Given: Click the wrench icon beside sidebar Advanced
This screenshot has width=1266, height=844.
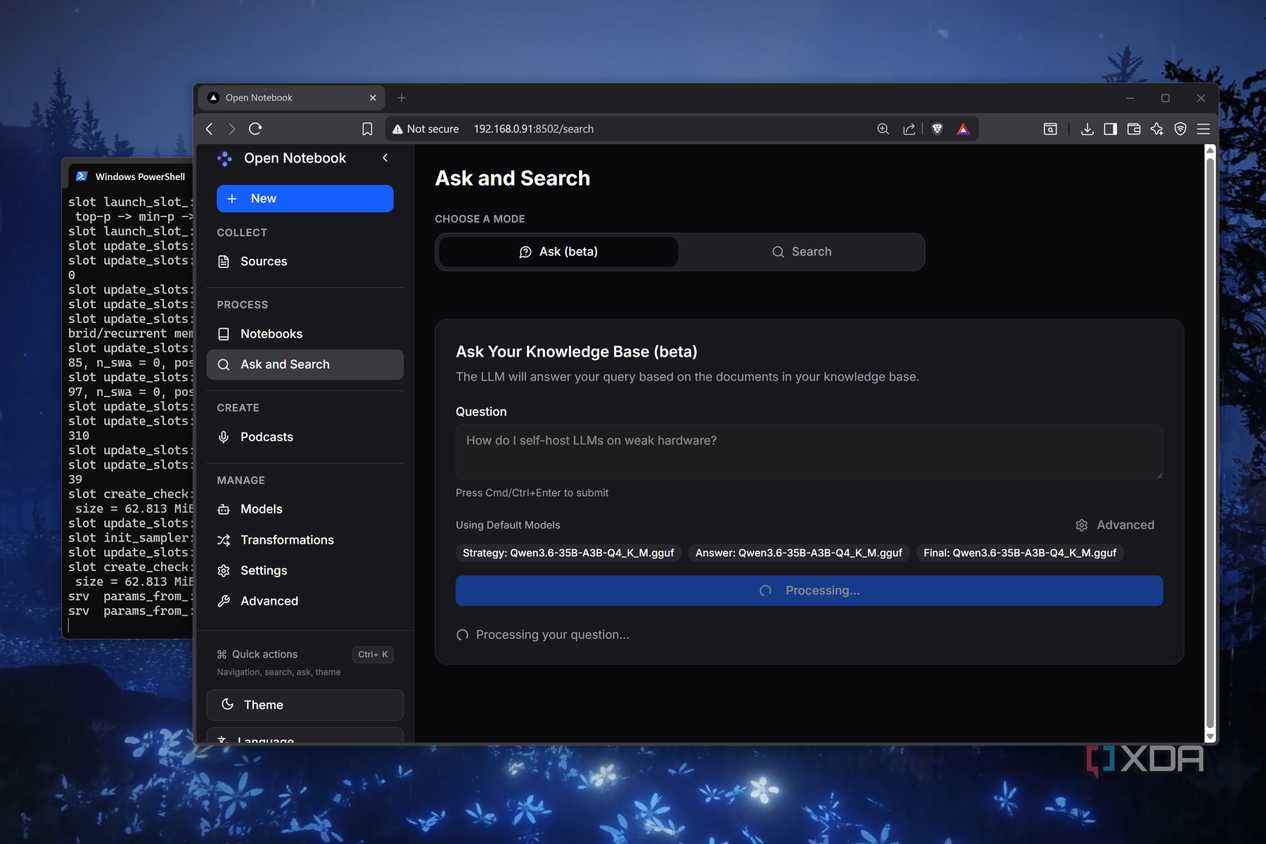Looking at the screenshot, I should [x=224, y=601].
